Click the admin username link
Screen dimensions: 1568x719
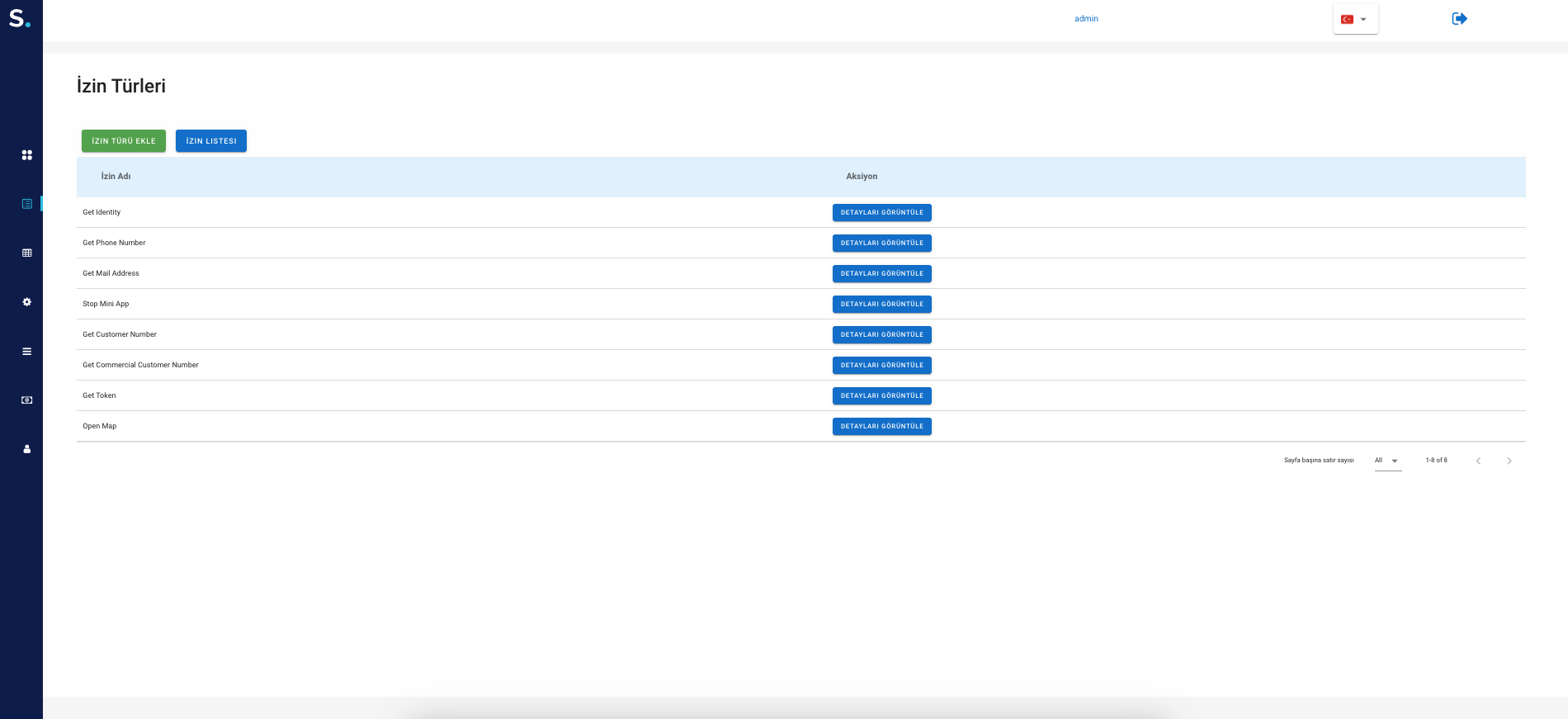pyautogui.click(x=1086, y=19)
